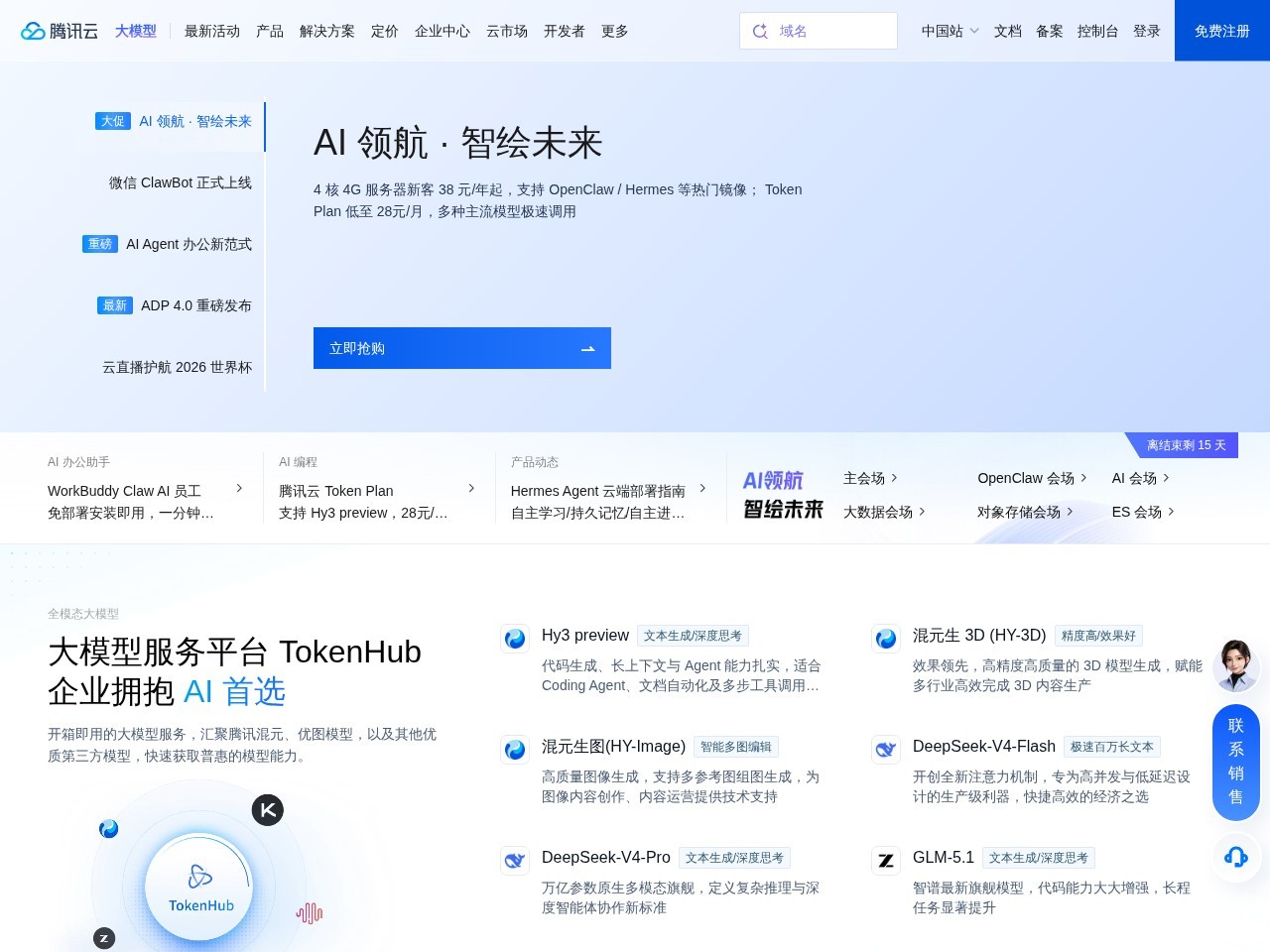Viewport: 1270px width, 952px height.
Task: Open the 文档 link
Action: (1008, 31)
